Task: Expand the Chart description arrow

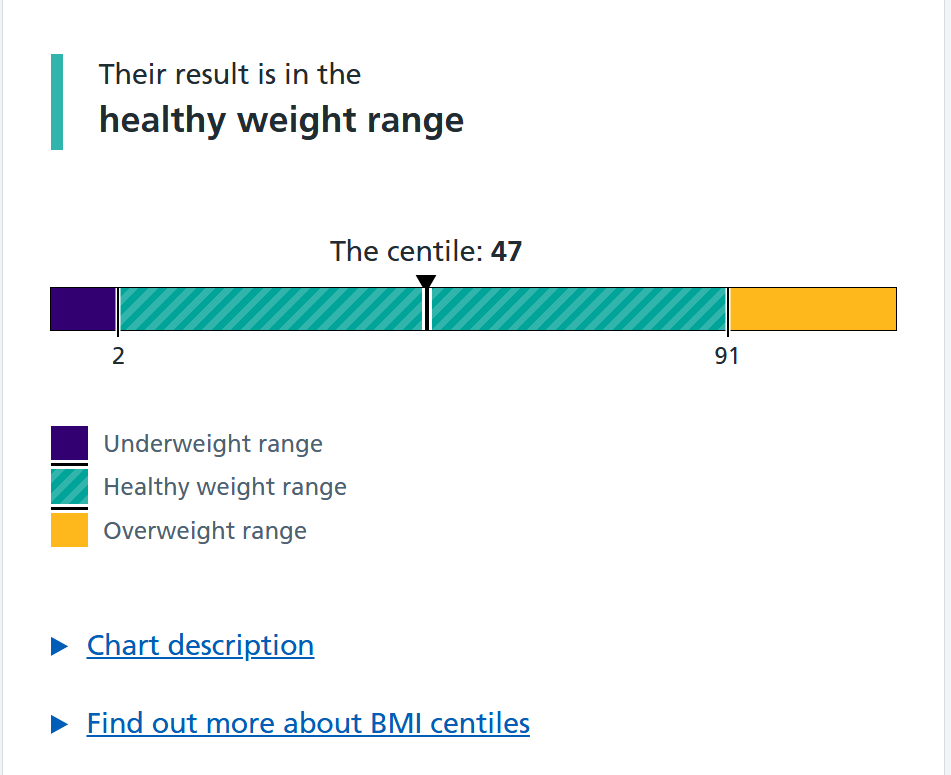Action: 60,647
